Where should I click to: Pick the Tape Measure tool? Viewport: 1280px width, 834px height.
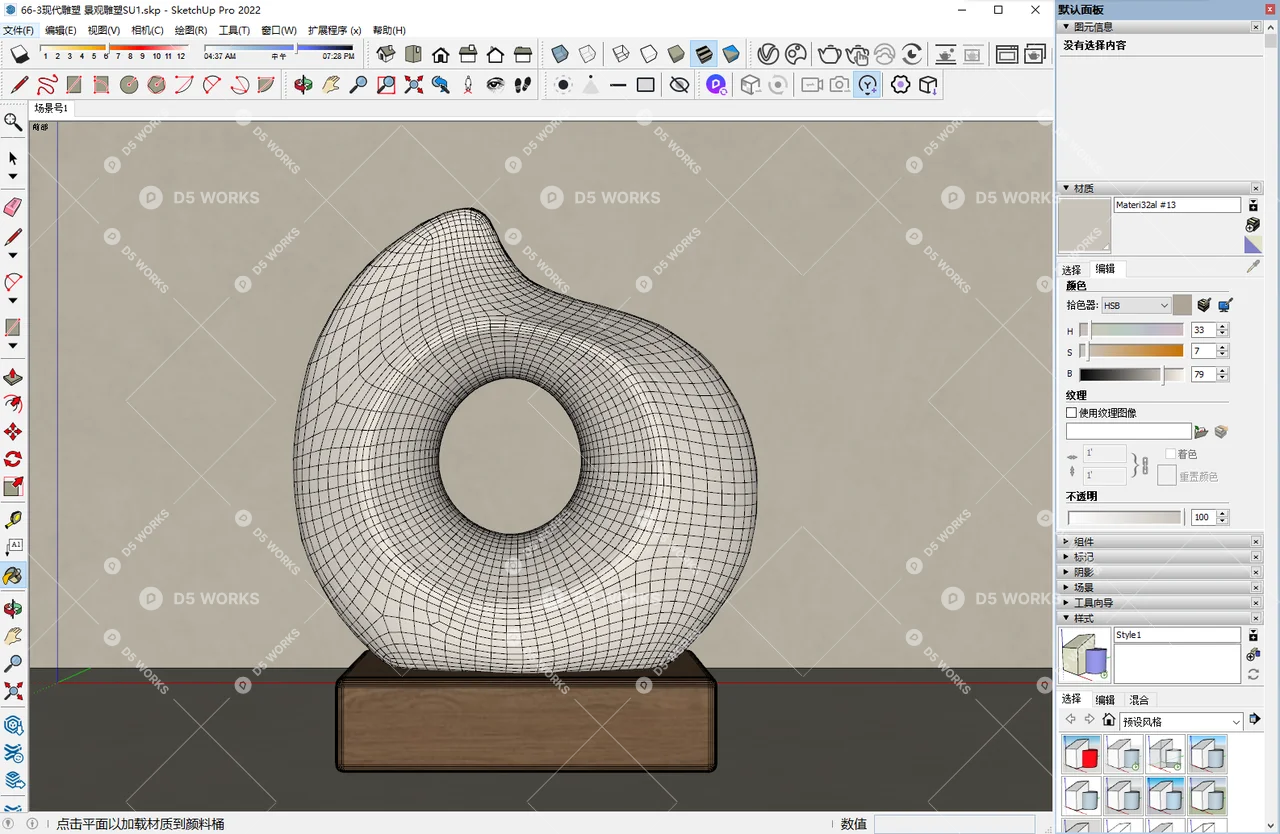(13, 519)
